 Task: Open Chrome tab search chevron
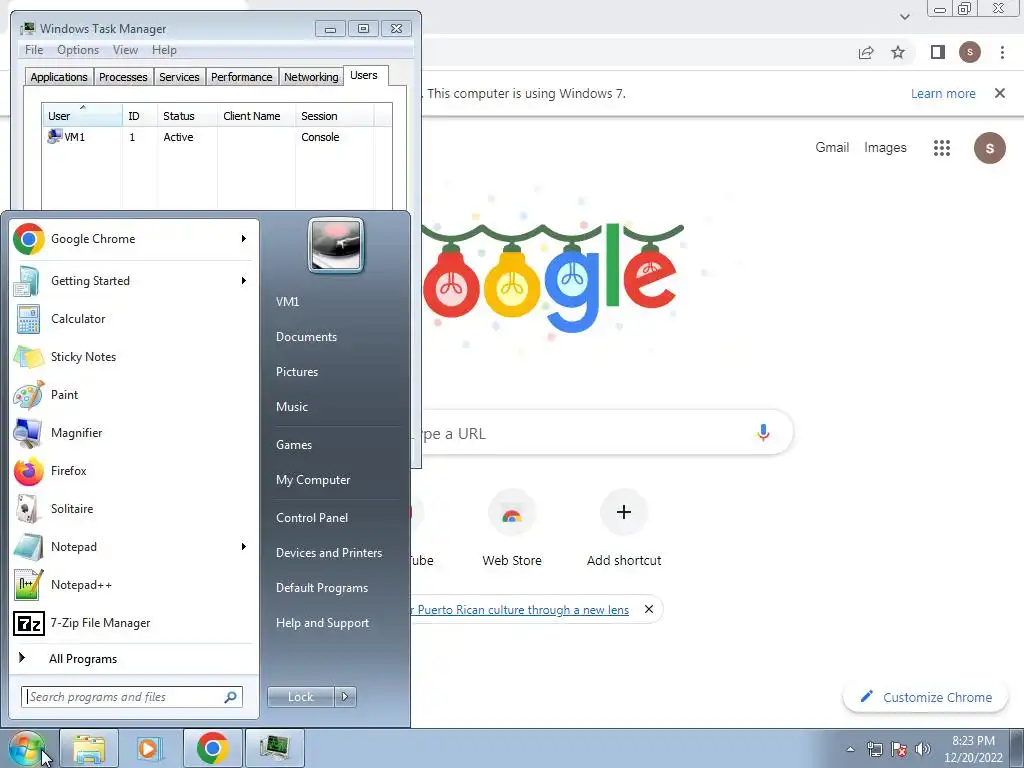(x=904, y=17)
